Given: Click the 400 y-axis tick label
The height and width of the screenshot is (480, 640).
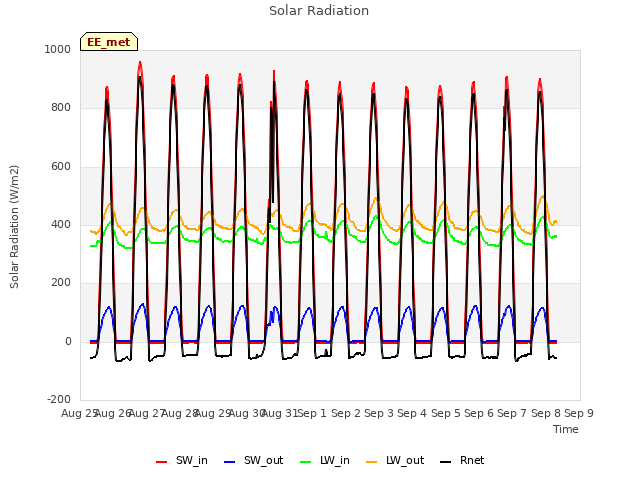Looking at the screenshot, I should click(x=61, y=224).
